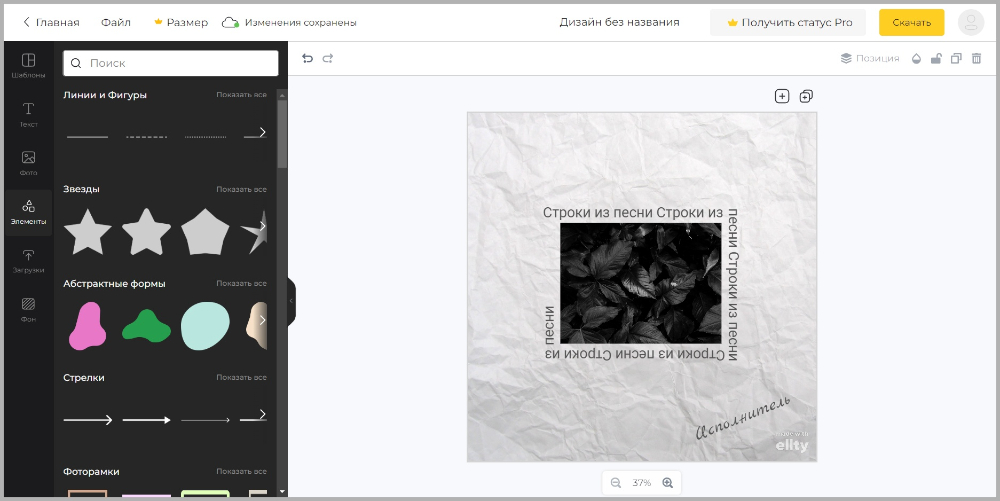
Task: Toggle the lock icon in toolbar
Action: click(x=936, y=59)
